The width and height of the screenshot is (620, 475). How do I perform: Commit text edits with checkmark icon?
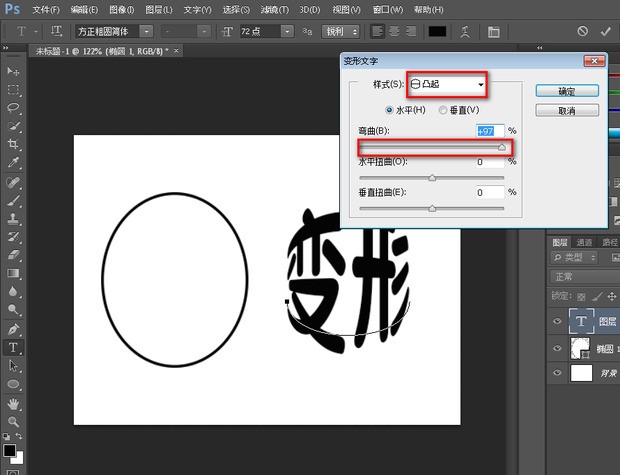(x=604, y=32)
